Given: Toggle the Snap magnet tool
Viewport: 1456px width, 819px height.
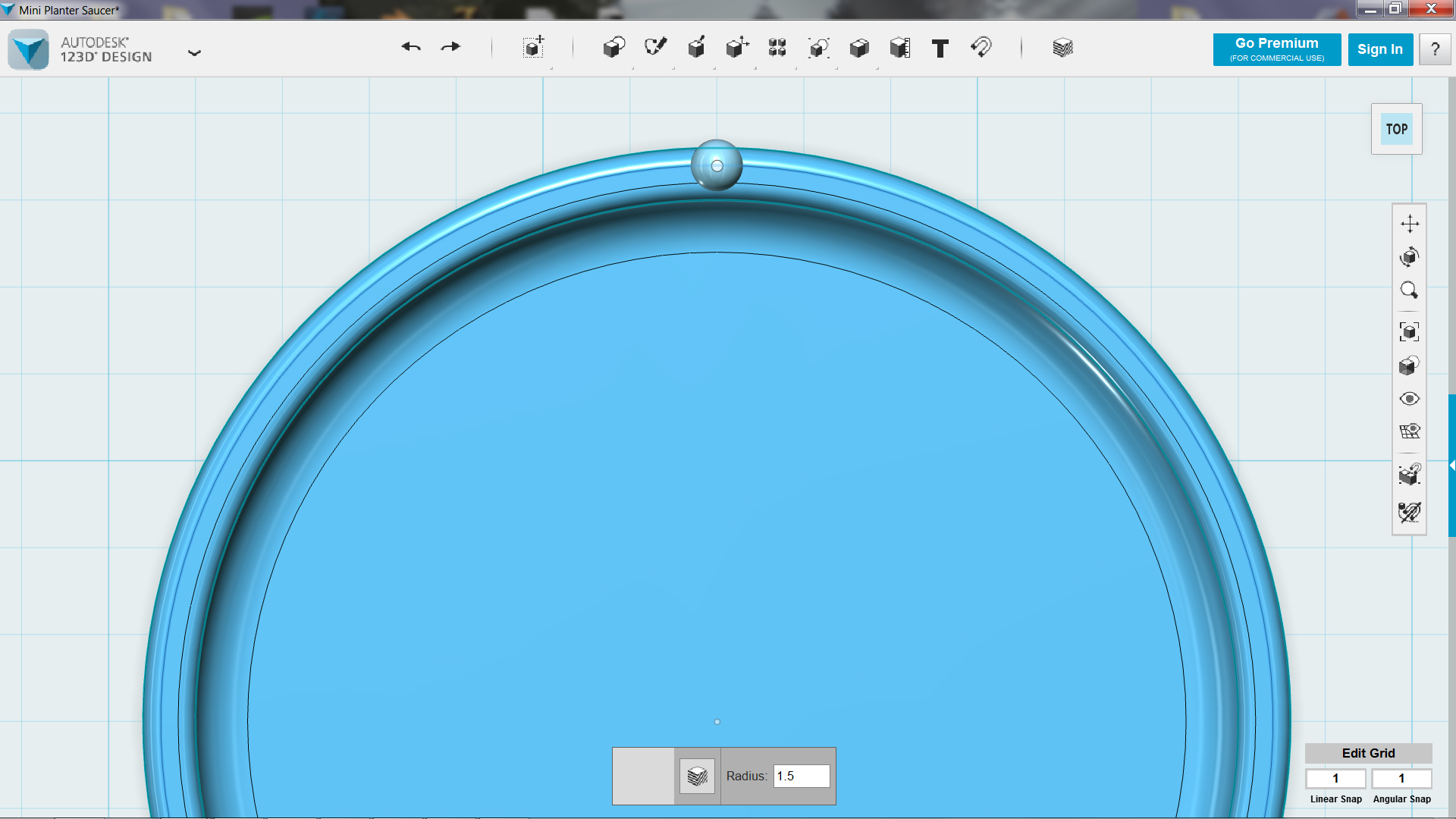Looking at the screenshot, I should click(x=981, y=48).
